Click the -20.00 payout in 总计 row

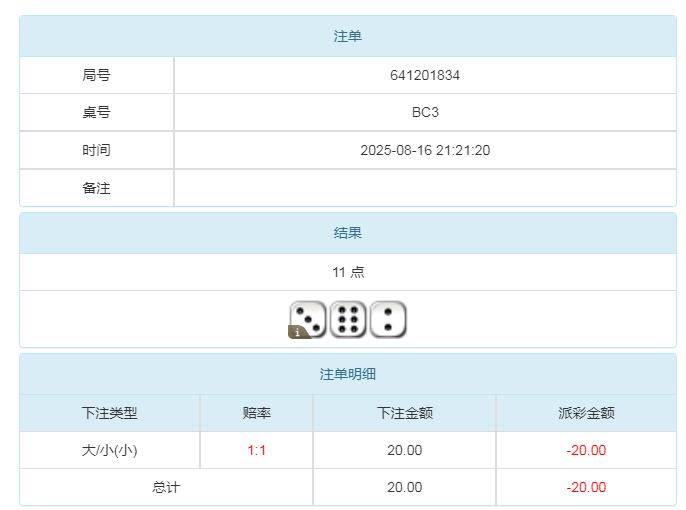click(586, 487)
